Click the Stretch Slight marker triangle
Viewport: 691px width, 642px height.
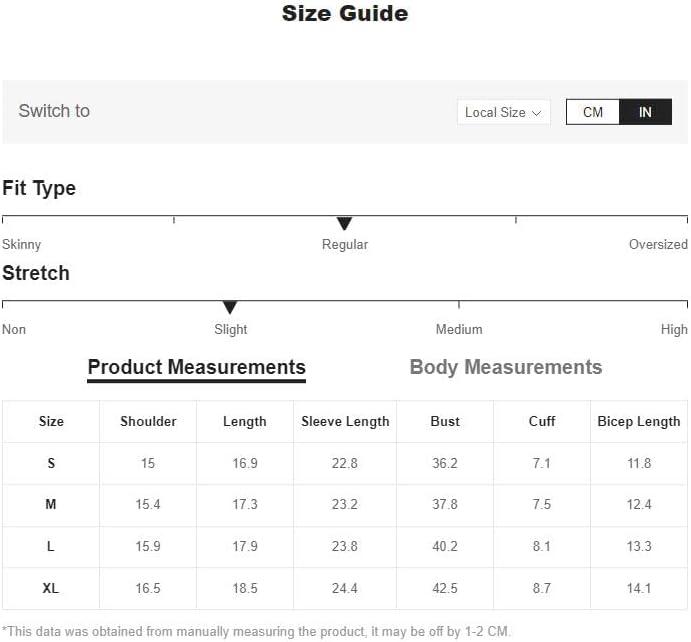[230, 307]
